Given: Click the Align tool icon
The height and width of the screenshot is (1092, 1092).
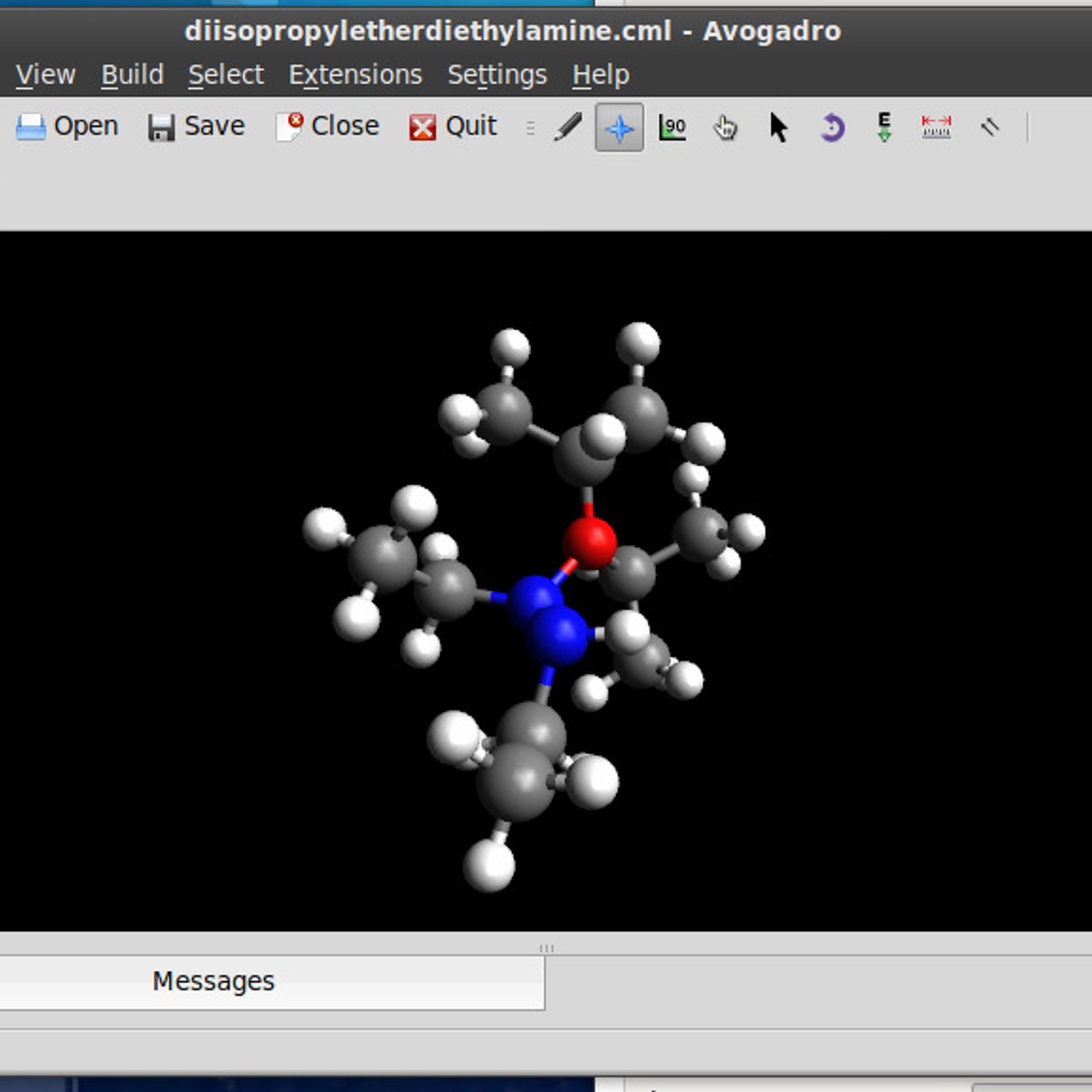Looking at the screenshot, I should 990,126.
